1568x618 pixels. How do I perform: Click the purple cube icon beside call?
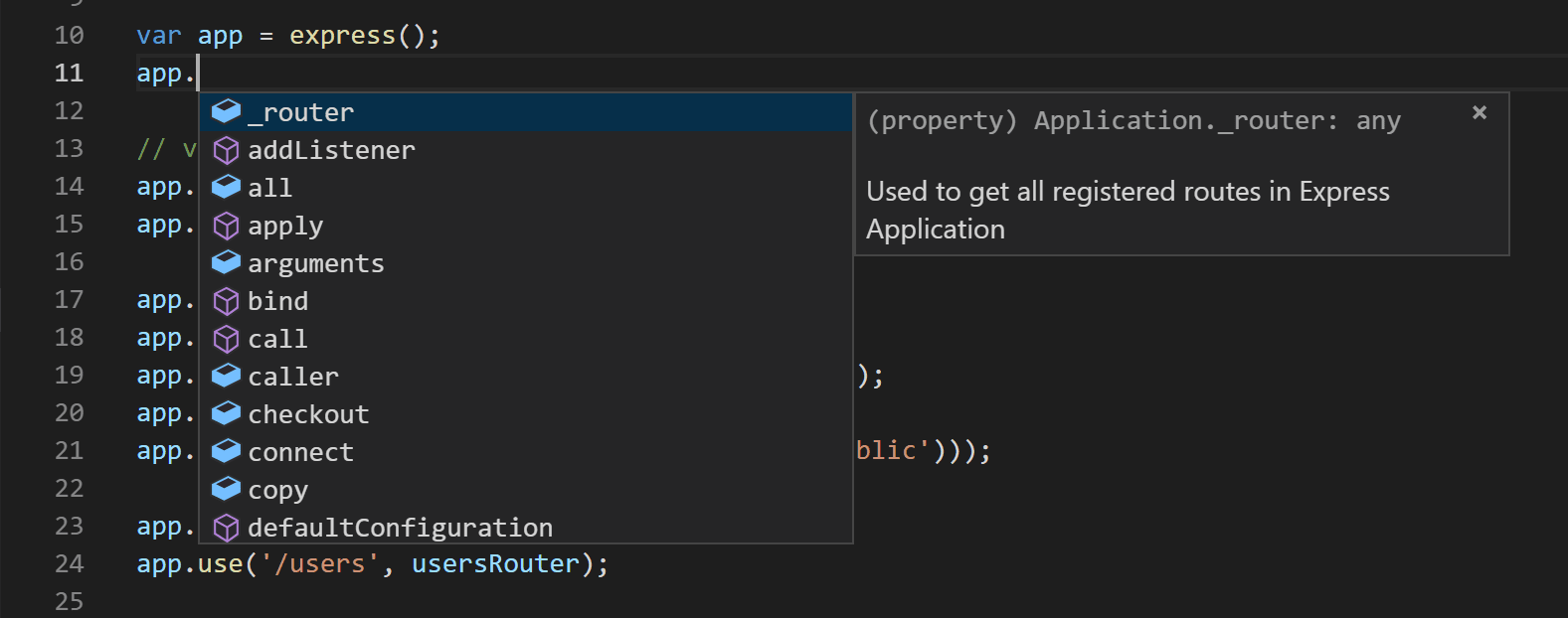(227, 339)
